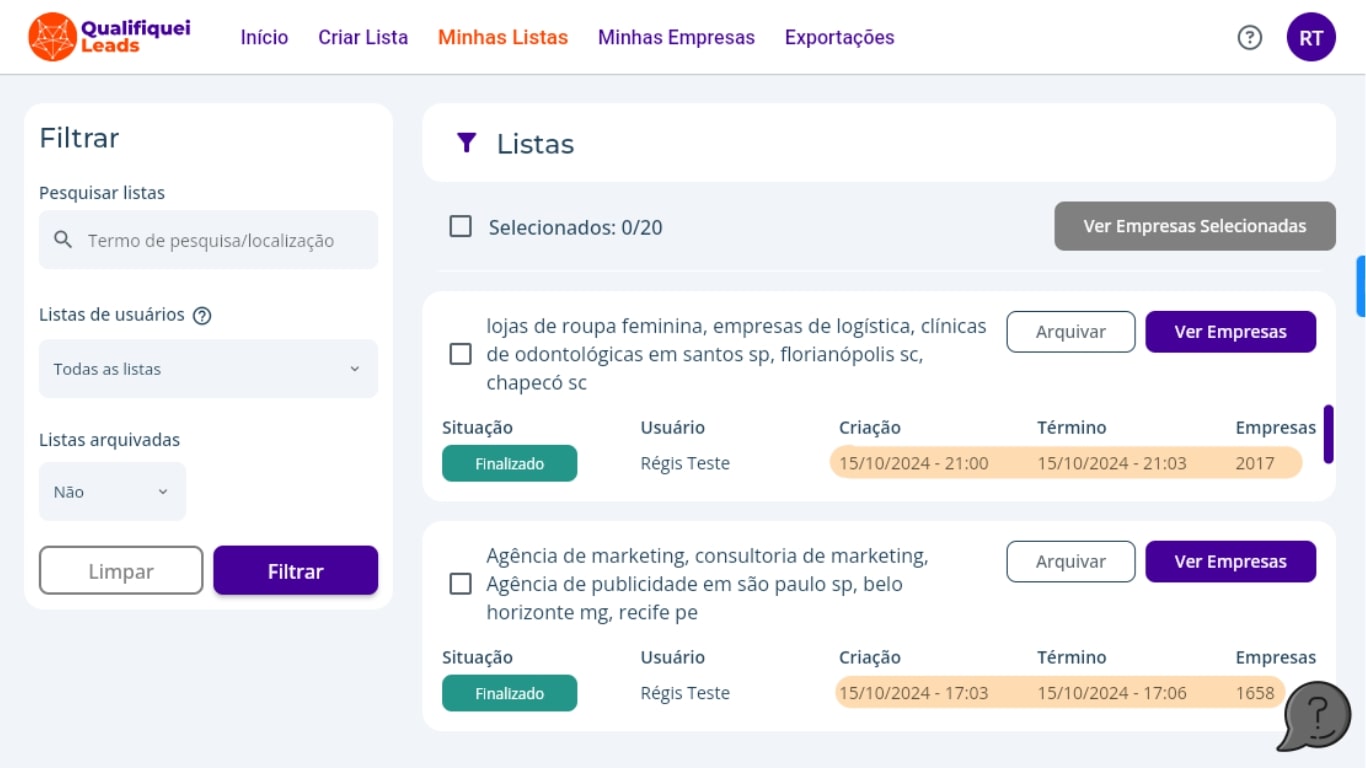Click the 2017 companies count
This screenshot has height=768, width=1366.
[1255, 463]
